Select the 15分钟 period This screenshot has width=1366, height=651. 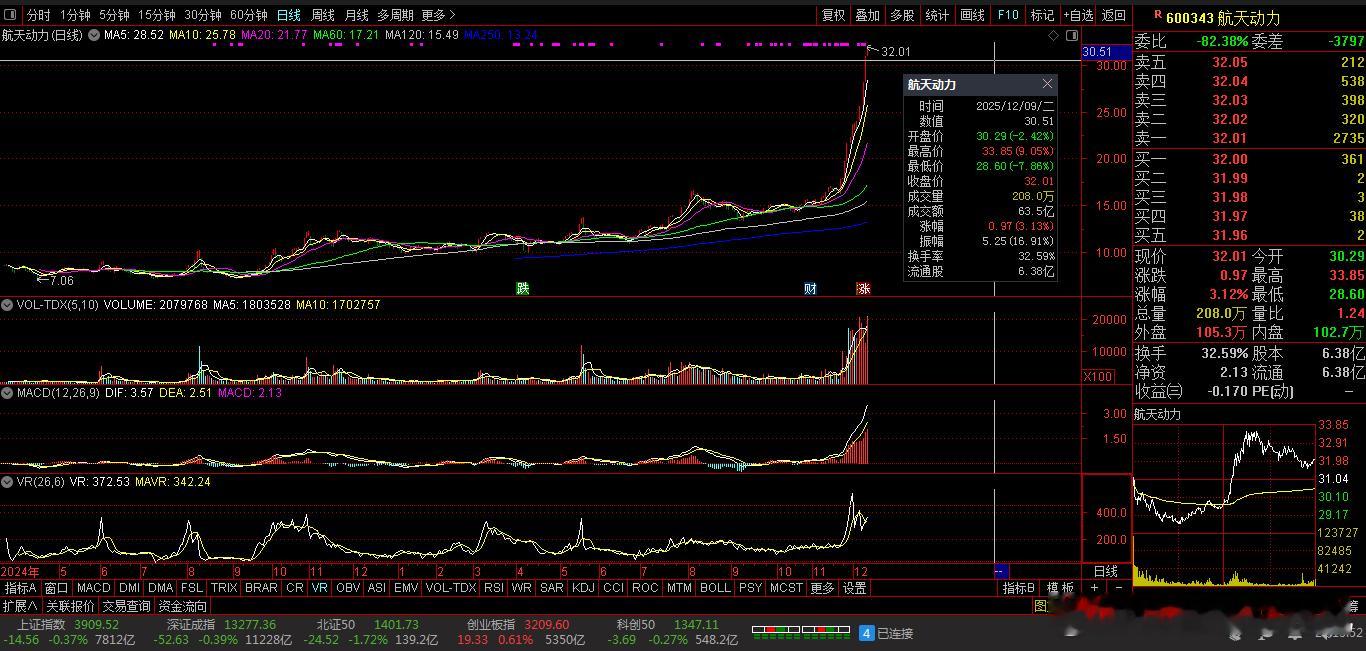[x=156, y=15]
